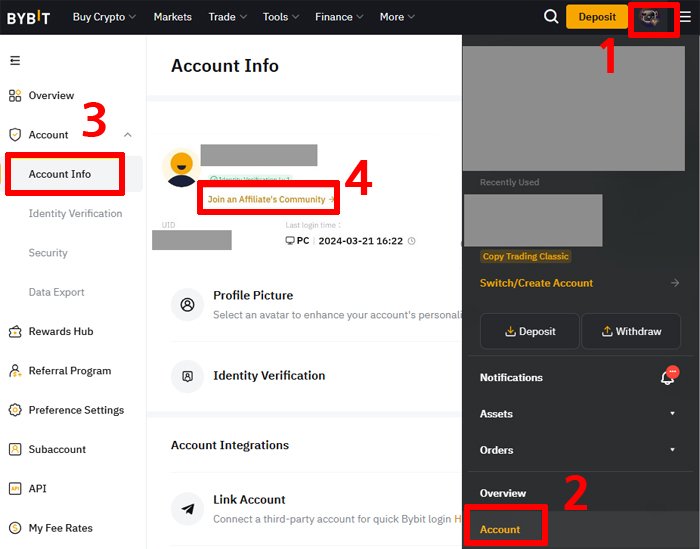700x549 pixels.
Task: Click the notifications bell icon
Action: (x=669, y=377)
